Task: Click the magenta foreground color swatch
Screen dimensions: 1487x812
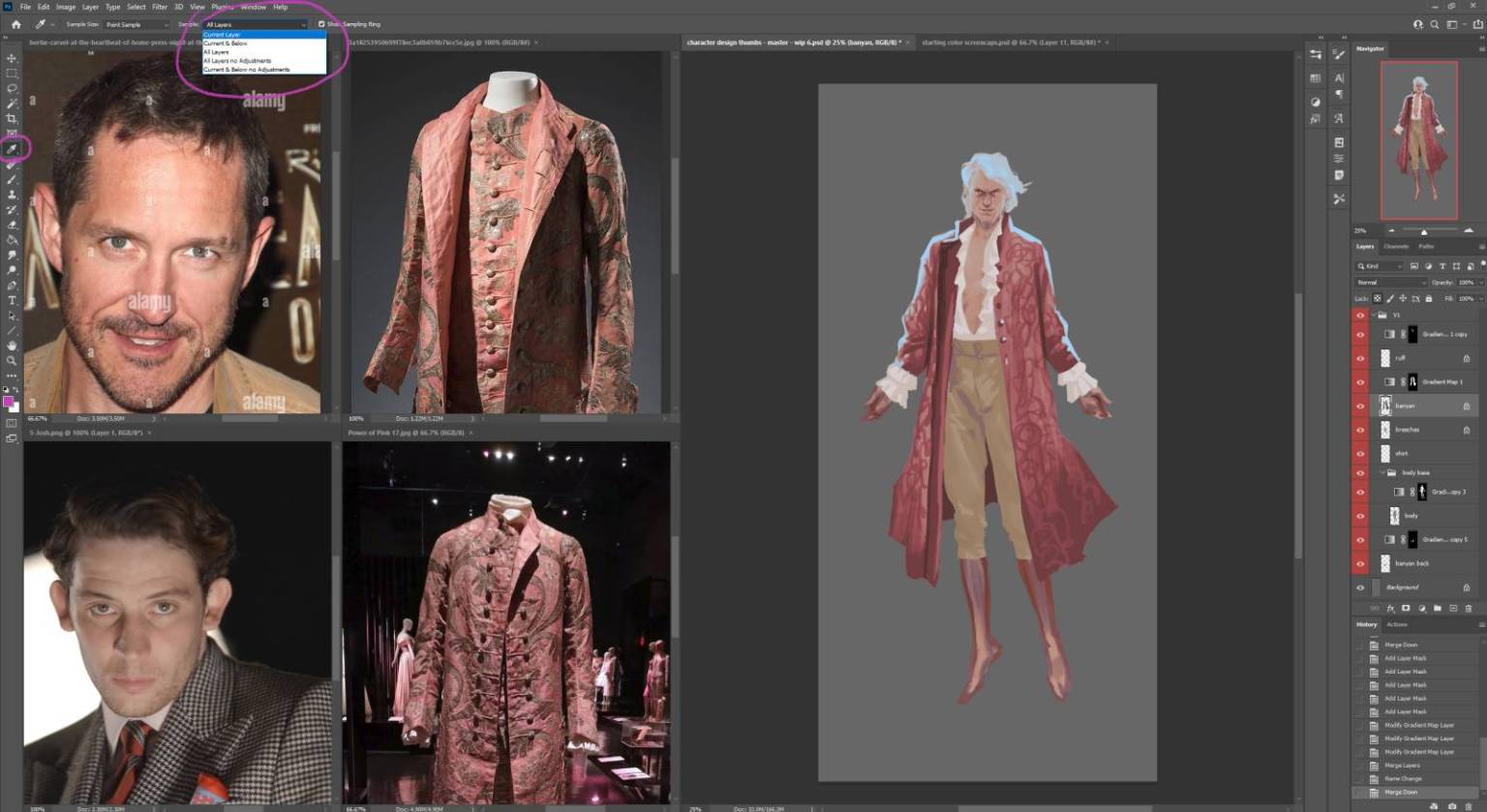Action: (9, 401)
